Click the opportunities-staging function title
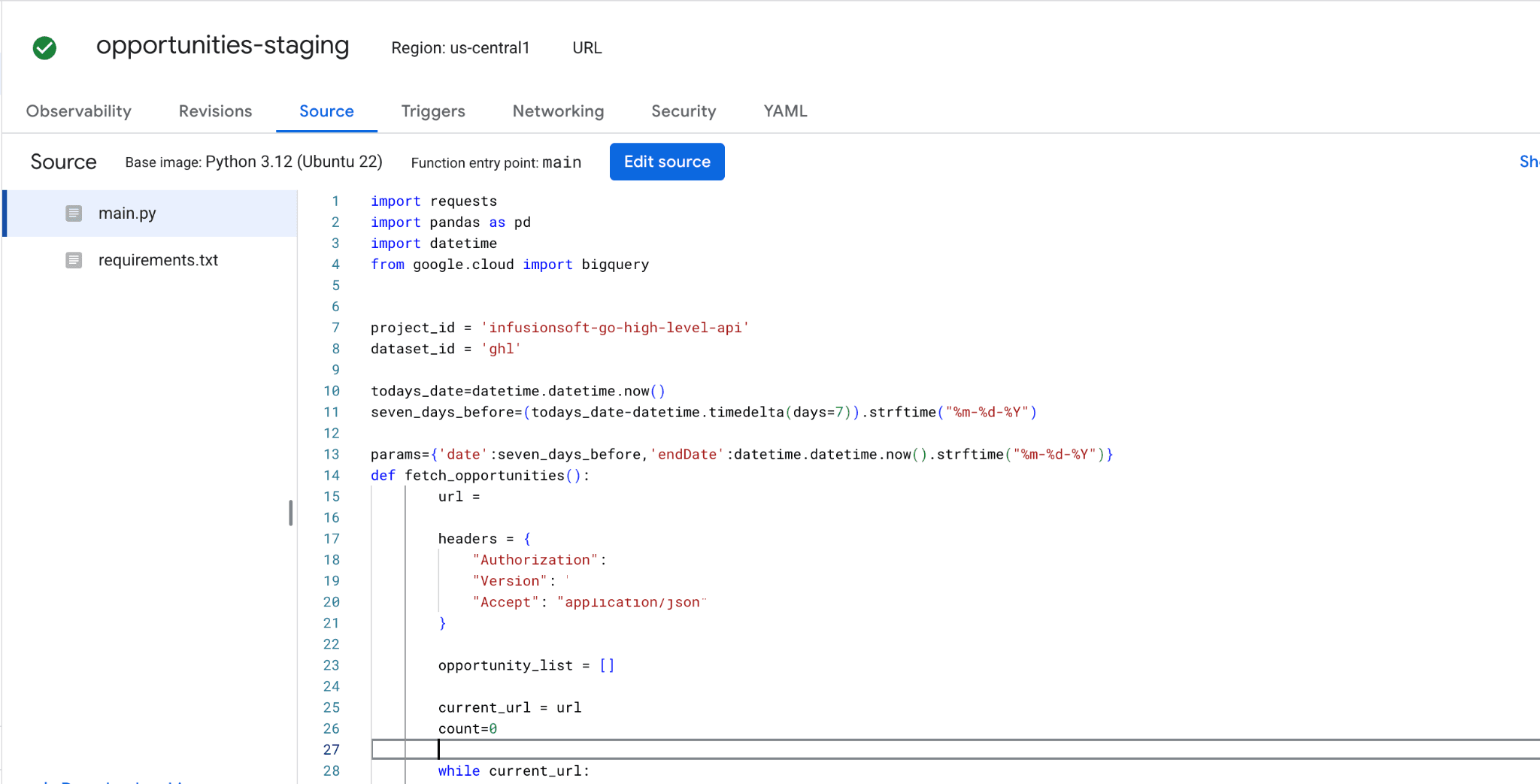 (223, 46)
